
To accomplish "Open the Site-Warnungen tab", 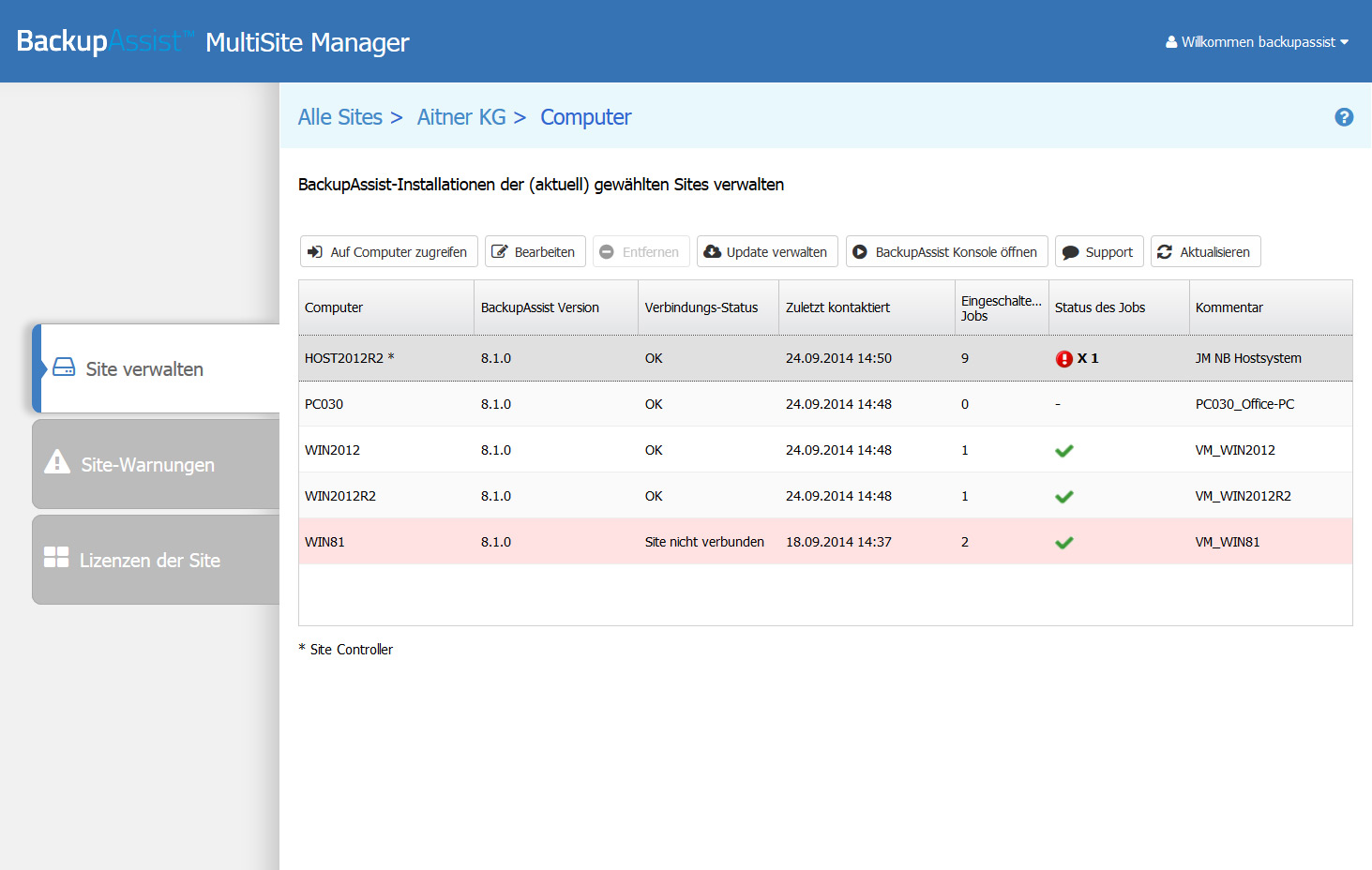I will tap(156, 464).
